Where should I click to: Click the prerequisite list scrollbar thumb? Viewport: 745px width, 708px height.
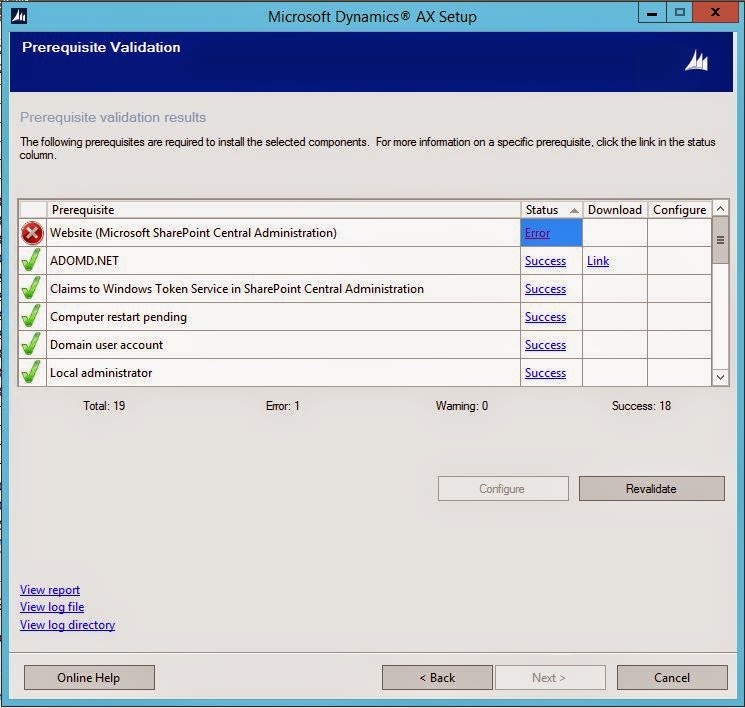point(720,240)
